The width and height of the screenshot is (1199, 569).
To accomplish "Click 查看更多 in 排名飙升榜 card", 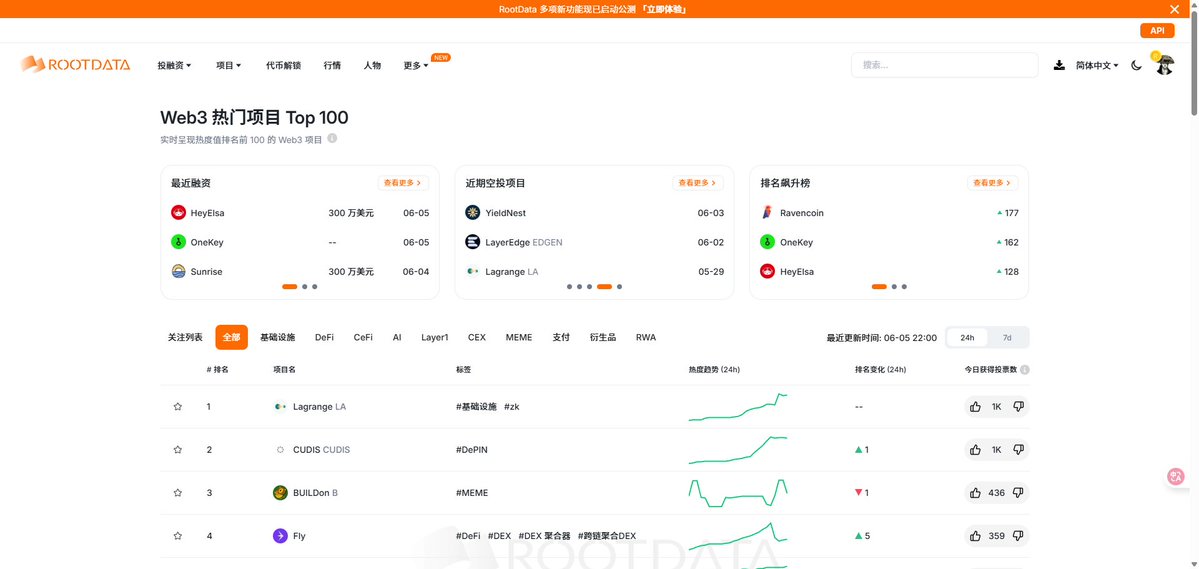I will [x=992, y=183].
